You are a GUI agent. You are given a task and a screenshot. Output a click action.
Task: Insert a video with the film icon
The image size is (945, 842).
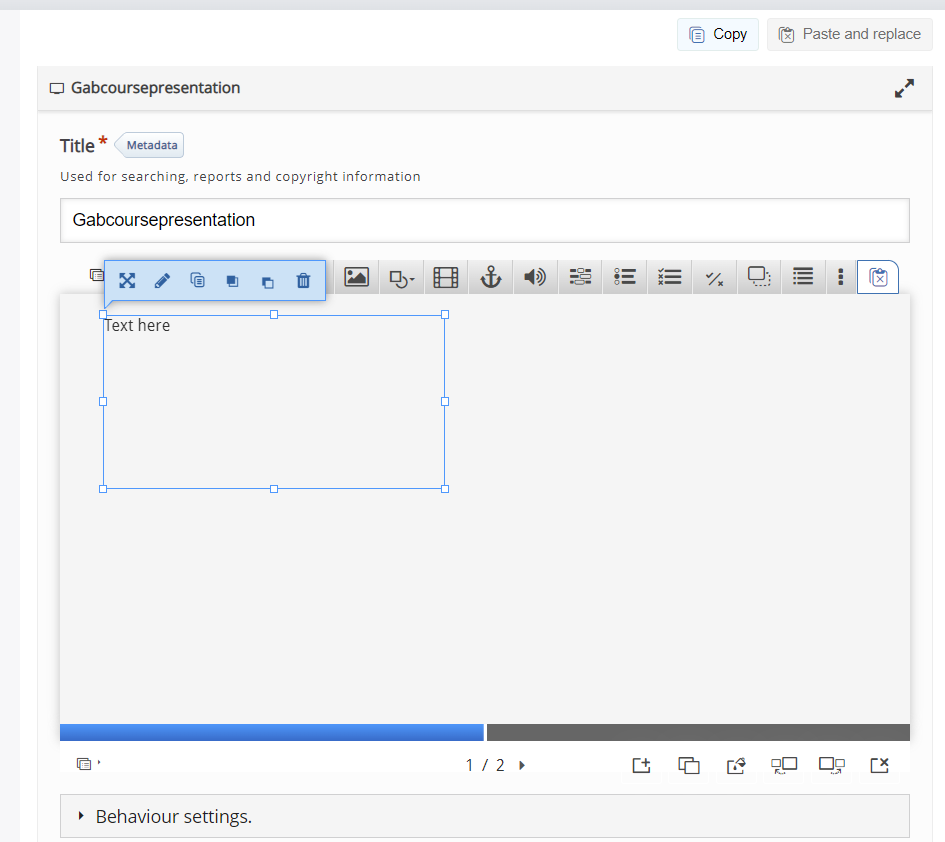pyautogui.click(x=446, y=277)
